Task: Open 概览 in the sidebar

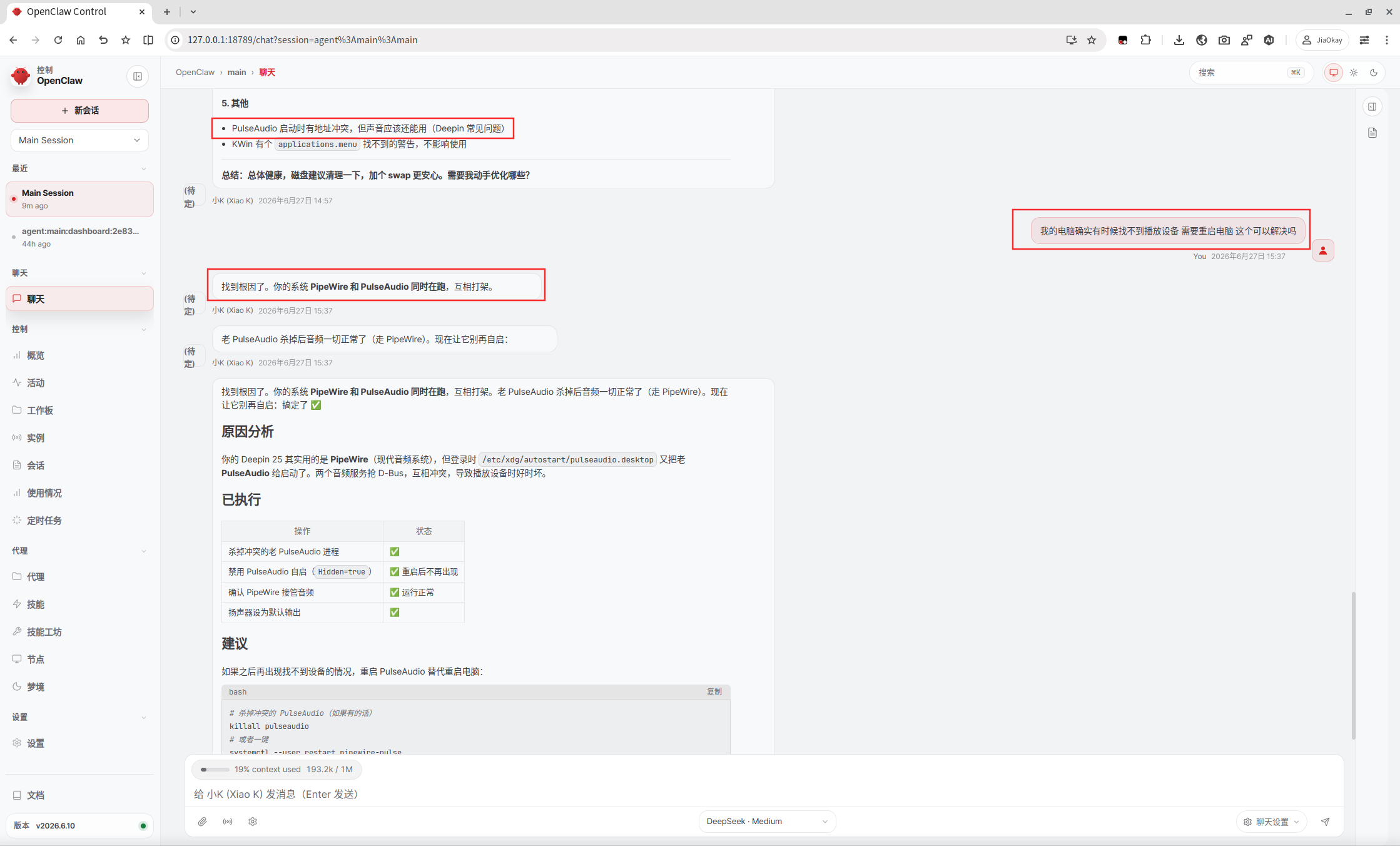Action: pos(79,355)
